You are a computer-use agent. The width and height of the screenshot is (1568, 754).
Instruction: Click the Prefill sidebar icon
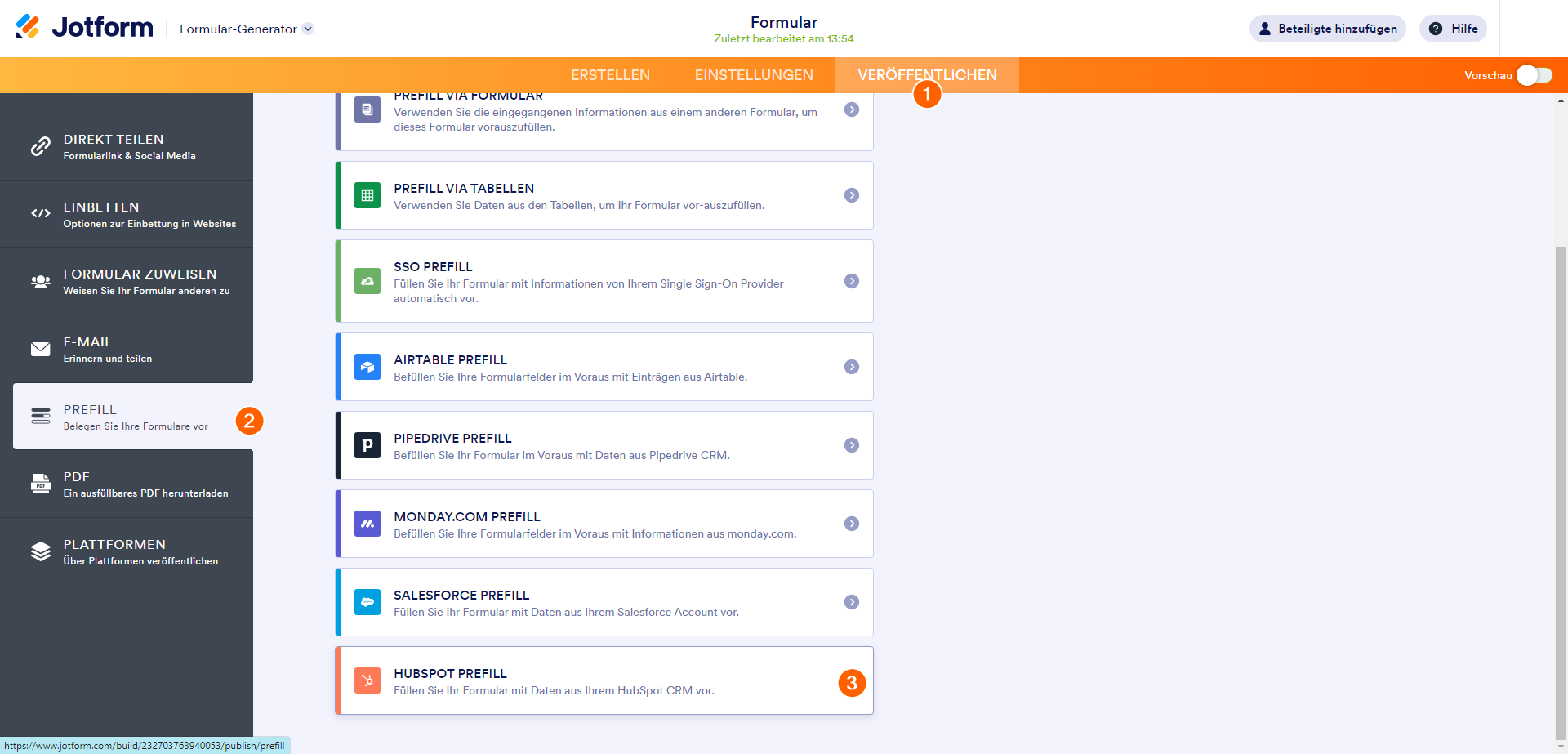[41, 417]
